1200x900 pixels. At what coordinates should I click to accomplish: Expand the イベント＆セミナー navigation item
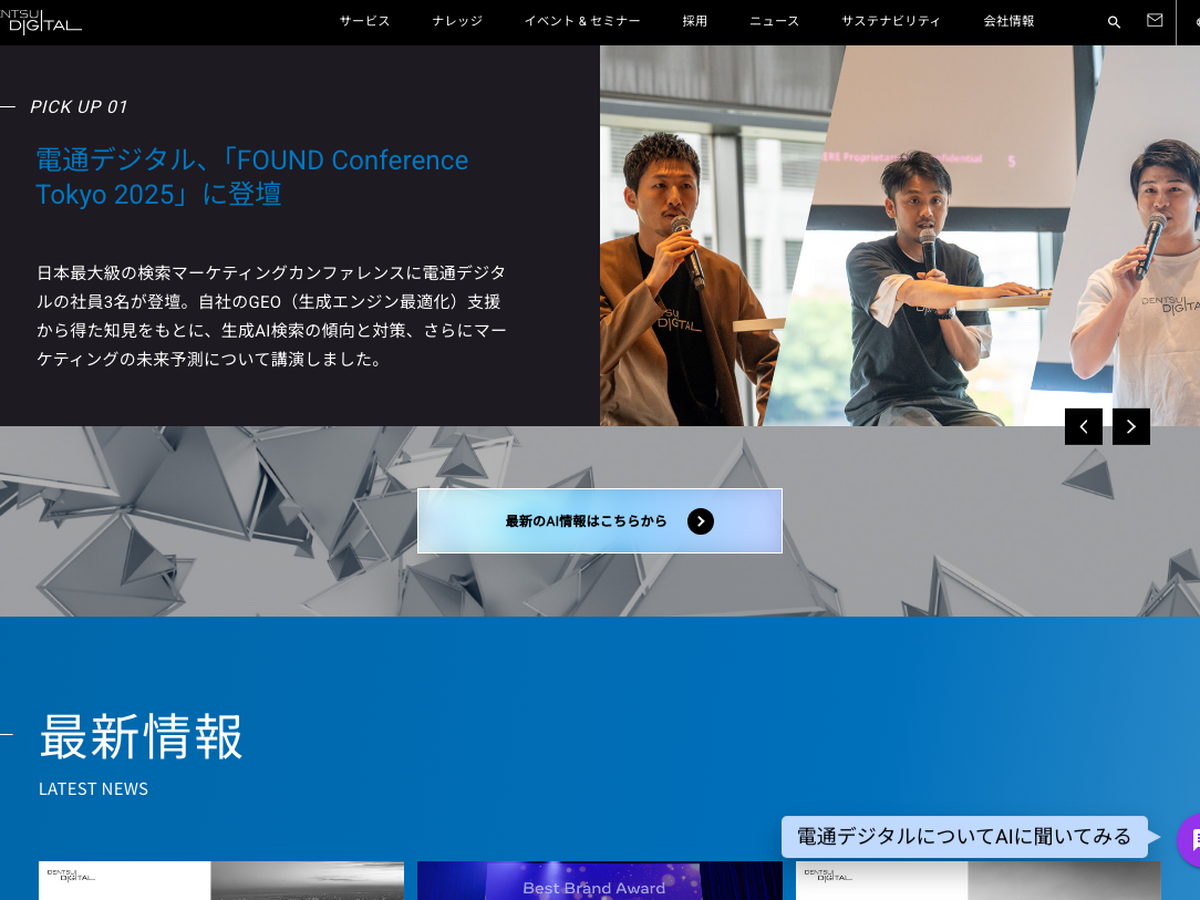click(582, 21)
